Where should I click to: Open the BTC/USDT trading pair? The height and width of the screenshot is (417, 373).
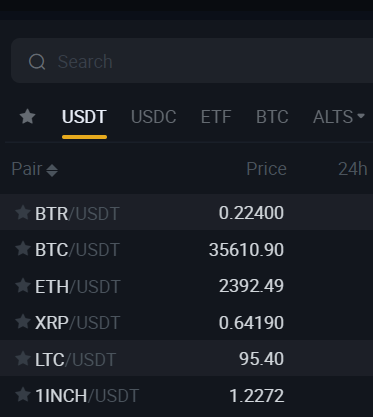coord(186,249)
